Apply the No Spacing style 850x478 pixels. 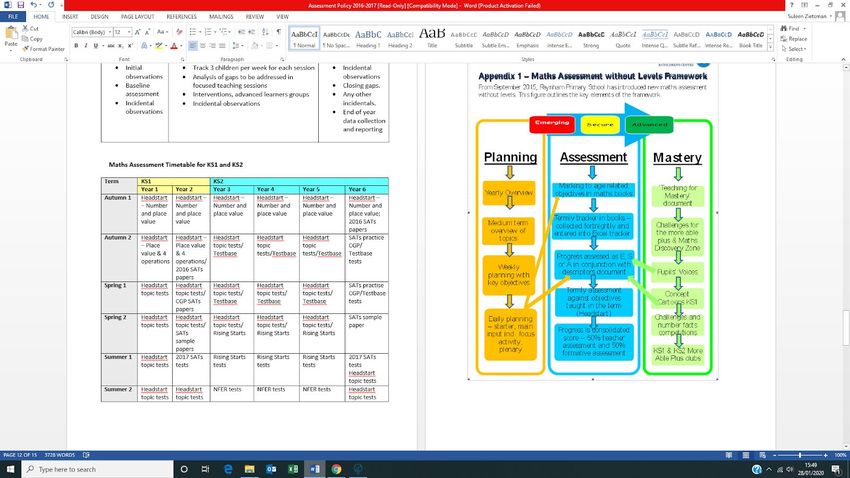pyautogui.click(x=336, y=38)
